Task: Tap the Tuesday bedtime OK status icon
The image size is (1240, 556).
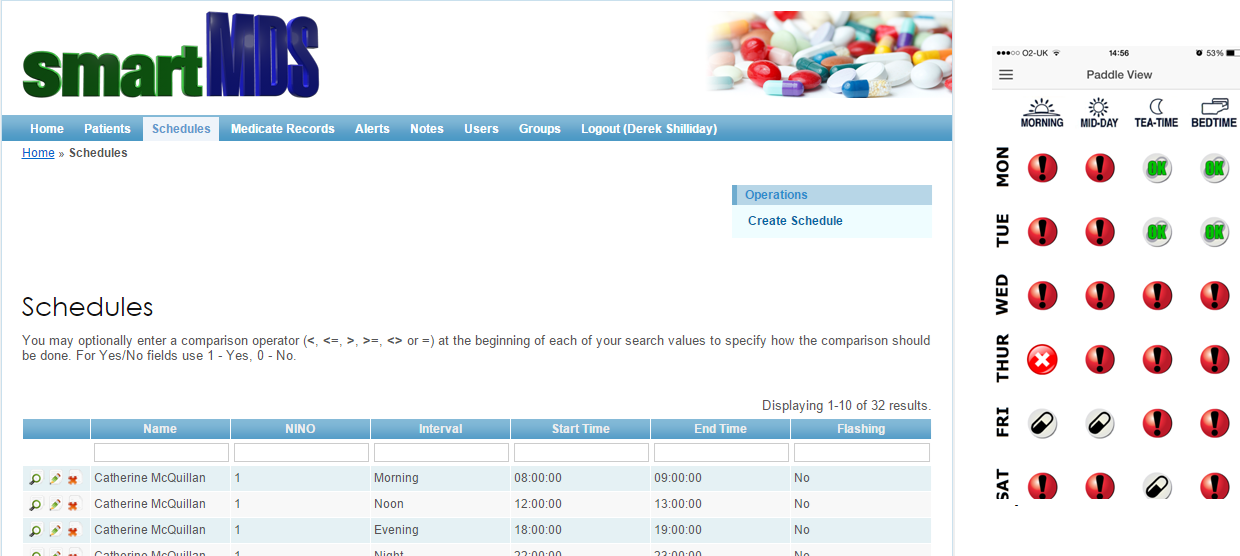Action: click(x=1214, y=232)
